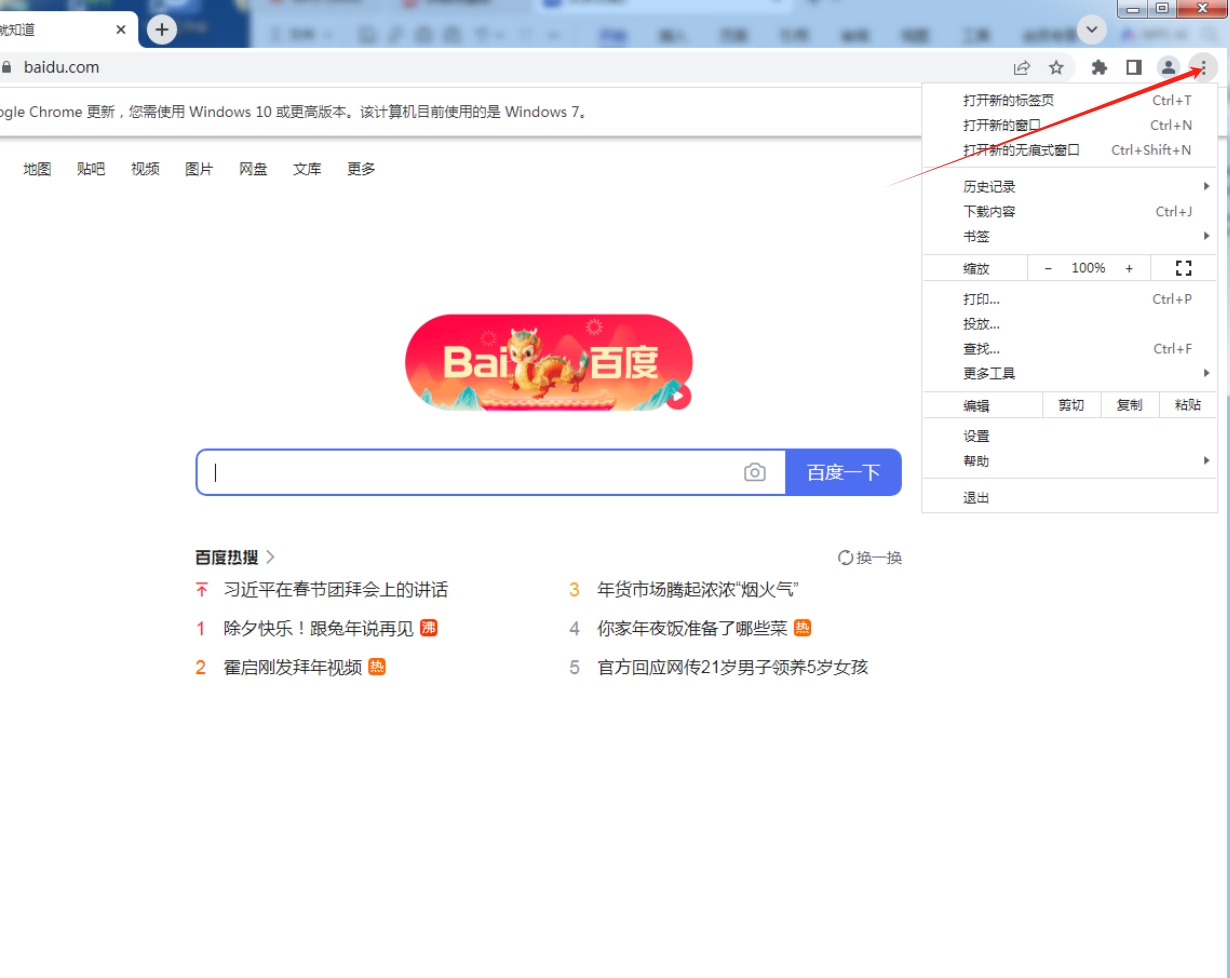1230x978 pixels.
Task: Refresh hot searches with 换一换
Action: point(869,557)
